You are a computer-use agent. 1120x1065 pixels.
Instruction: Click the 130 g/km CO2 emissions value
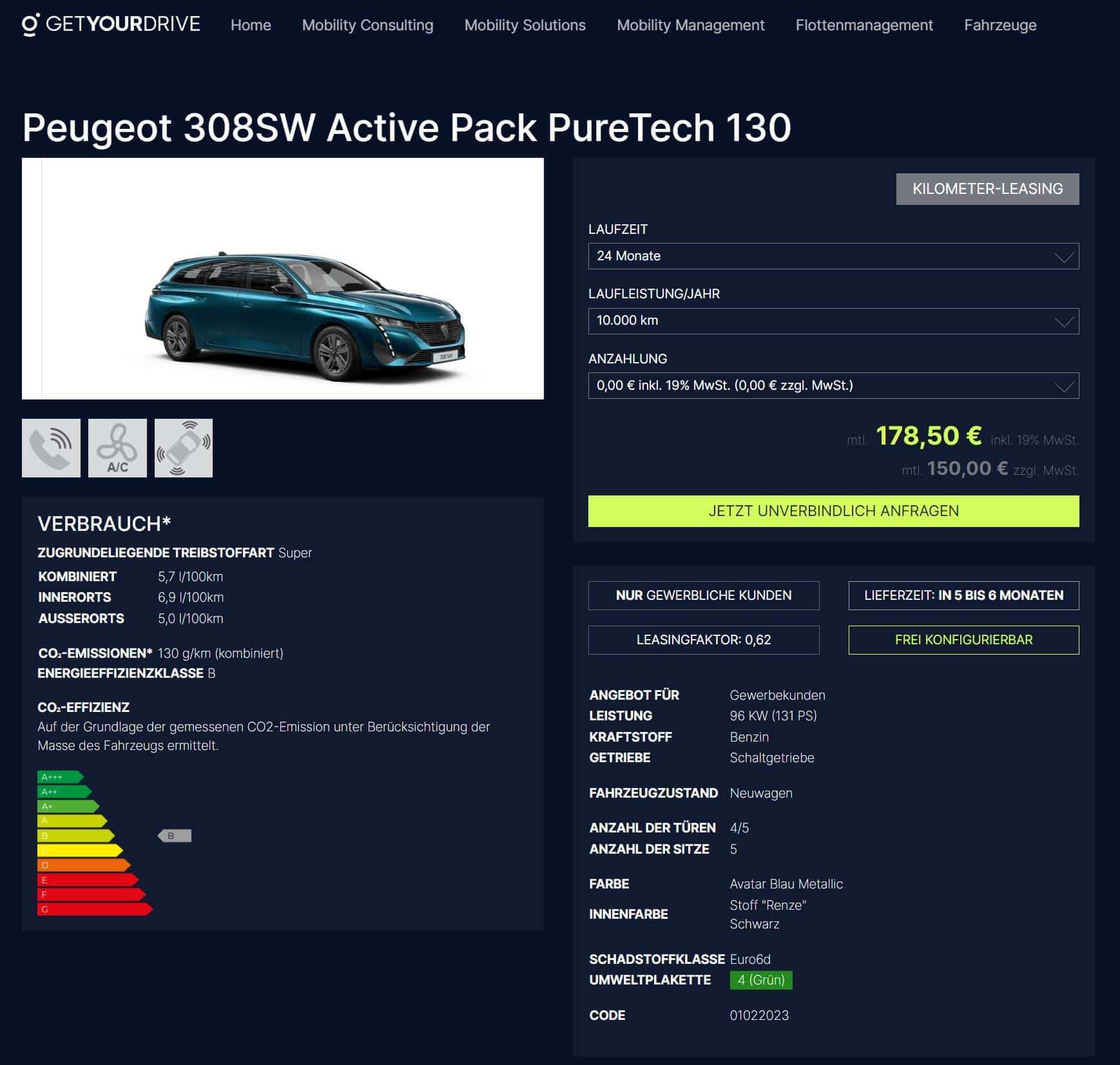pos(220,653)
